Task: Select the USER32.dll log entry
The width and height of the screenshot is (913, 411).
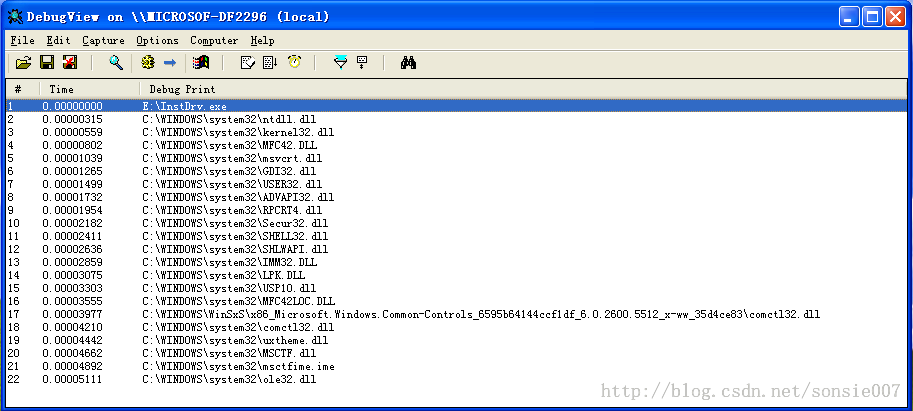Action: click(x=456, y=184)
